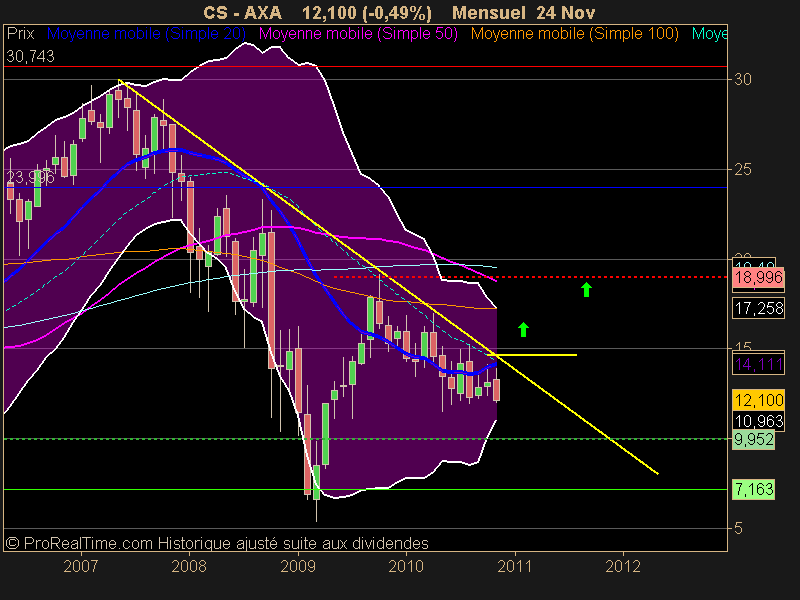The image size is (800, 600).
Task: Click the chart title "CS - AXA"
Action: 242,13
